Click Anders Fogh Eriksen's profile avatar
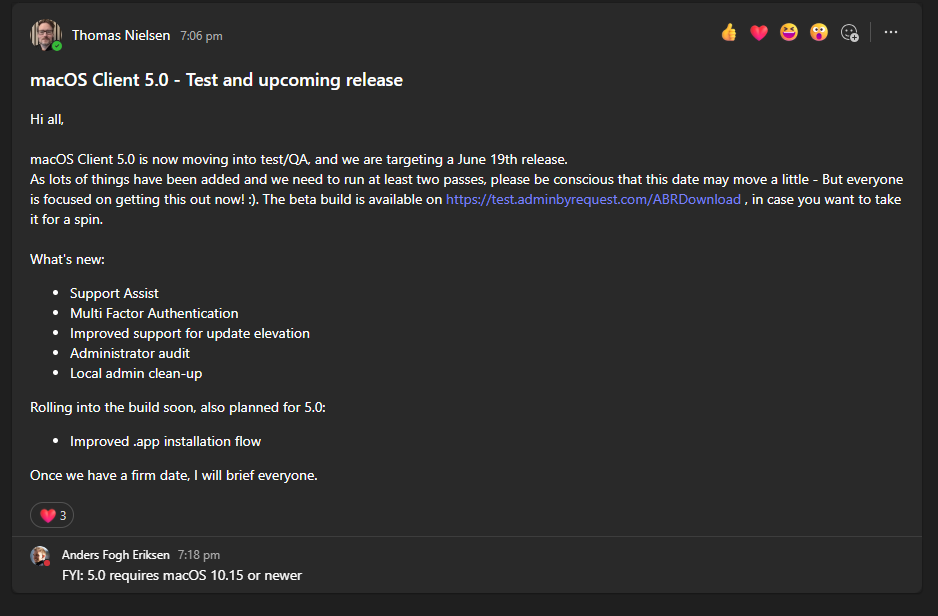 [x=40, y=556]
